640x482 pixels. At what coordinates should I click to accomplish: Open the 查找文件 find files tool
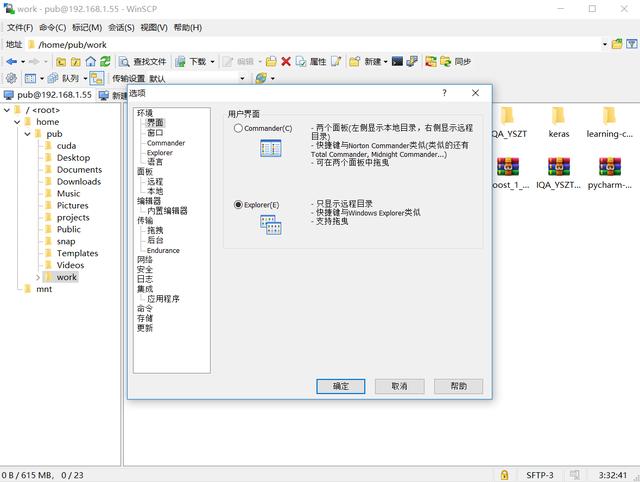[142, 62]
